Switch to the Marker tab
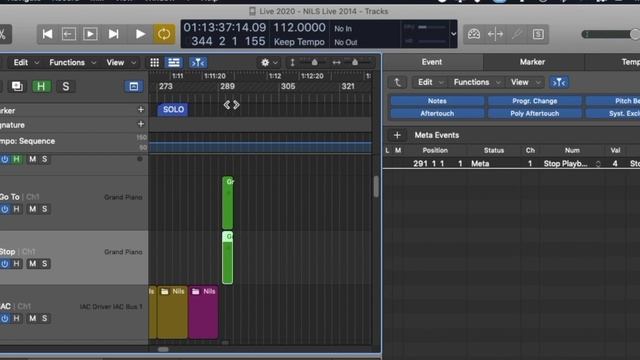 [x=532, y=62]
